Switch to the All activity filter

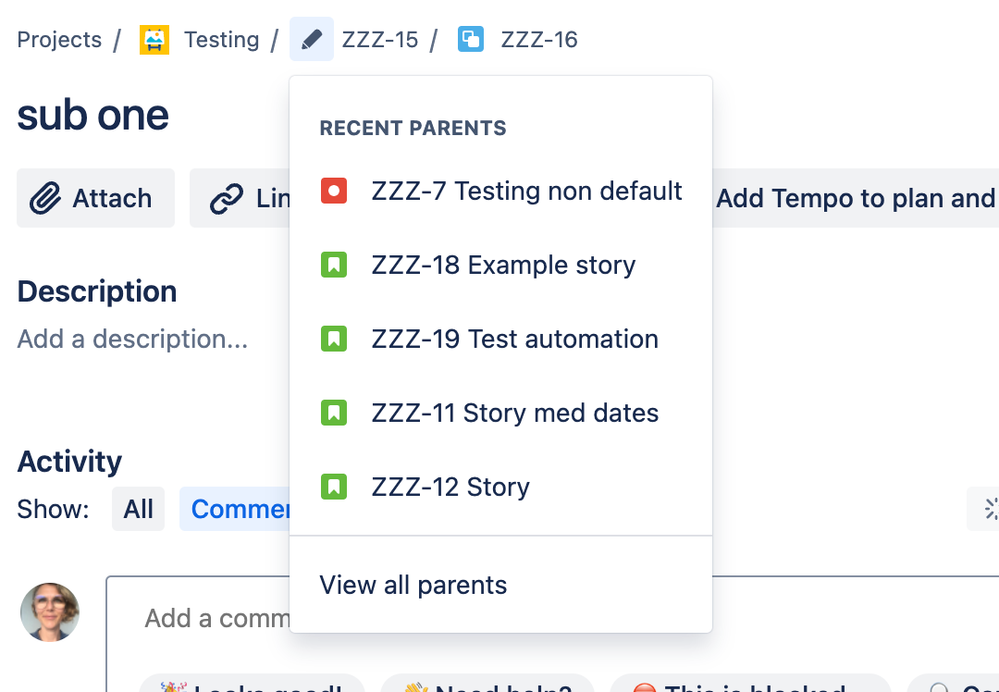click(x=138, y=509)
